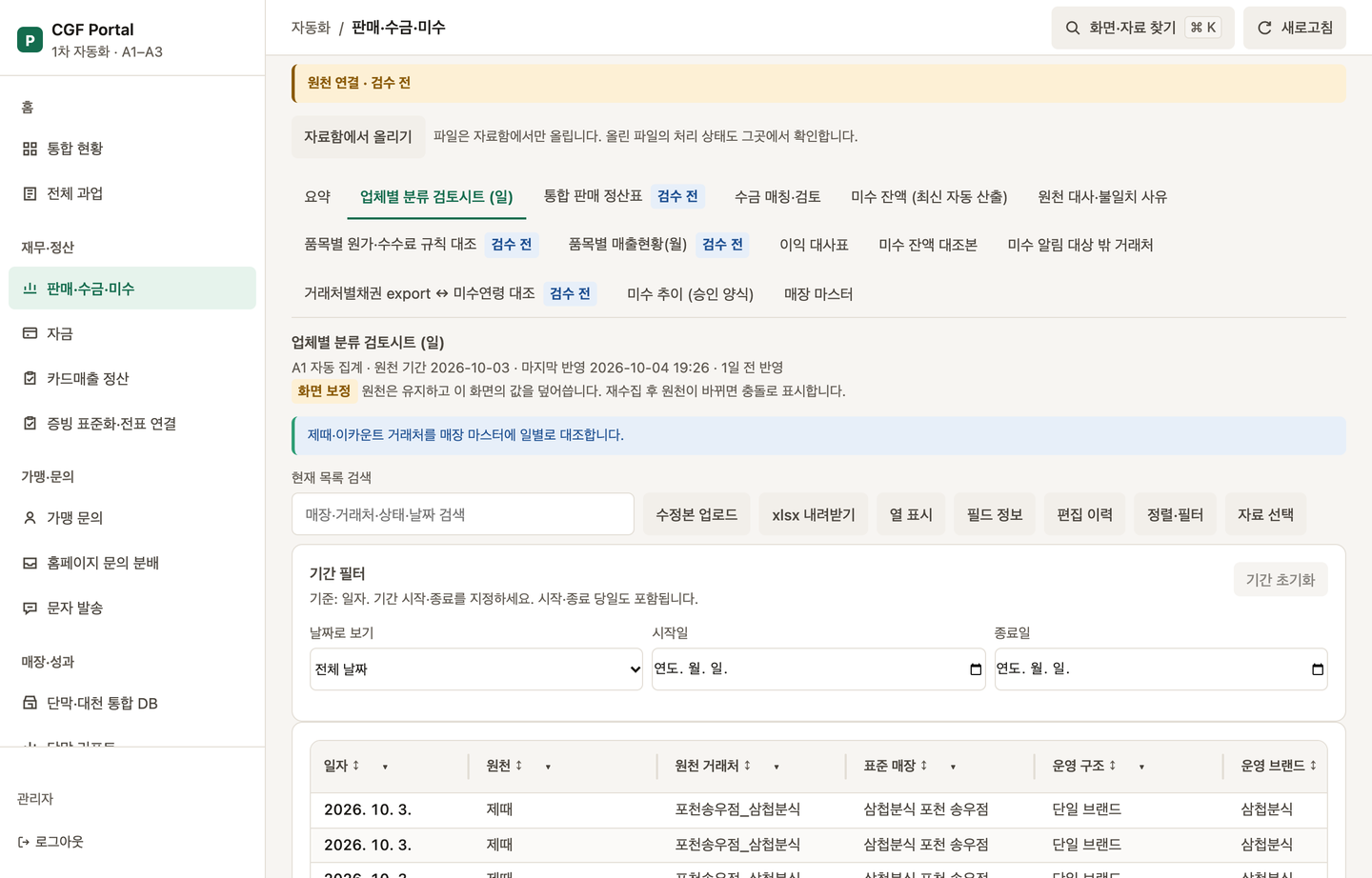Screen dimensions: 1372x878
Task: Click the CGF Portal green logo icon
Action: (30, 40)
